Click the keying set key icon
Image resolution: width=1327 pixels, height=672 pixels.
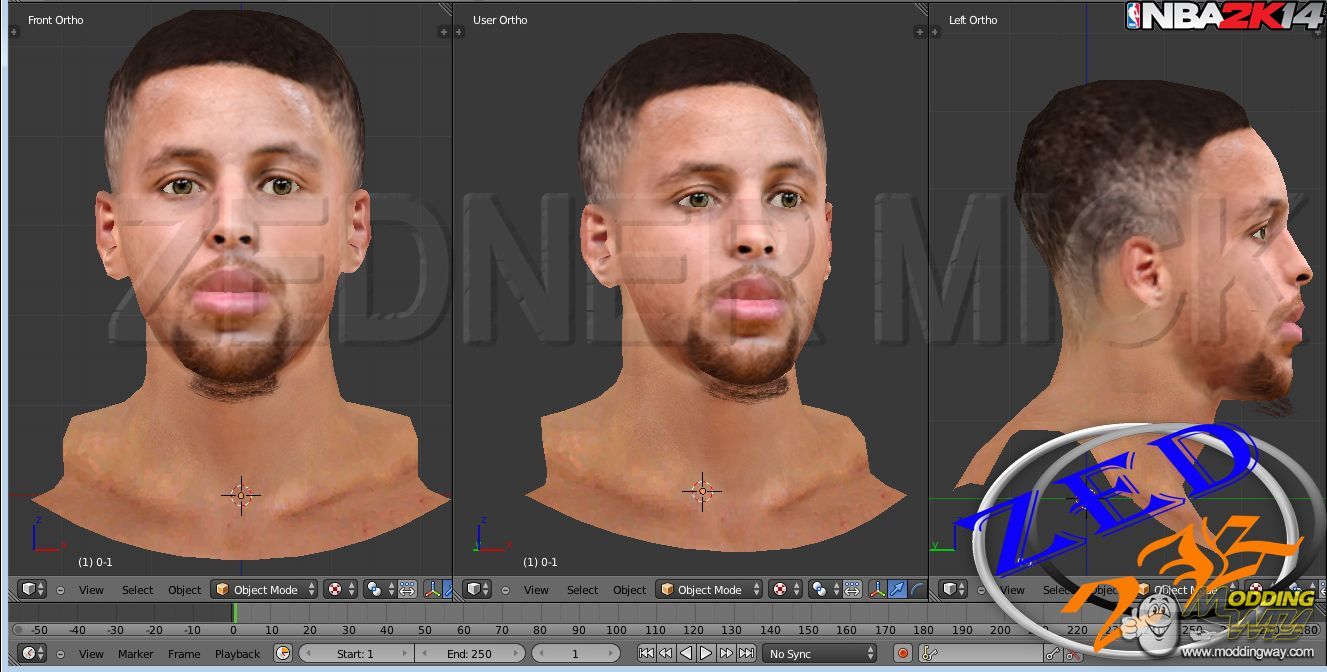click(x=930, y=654)
